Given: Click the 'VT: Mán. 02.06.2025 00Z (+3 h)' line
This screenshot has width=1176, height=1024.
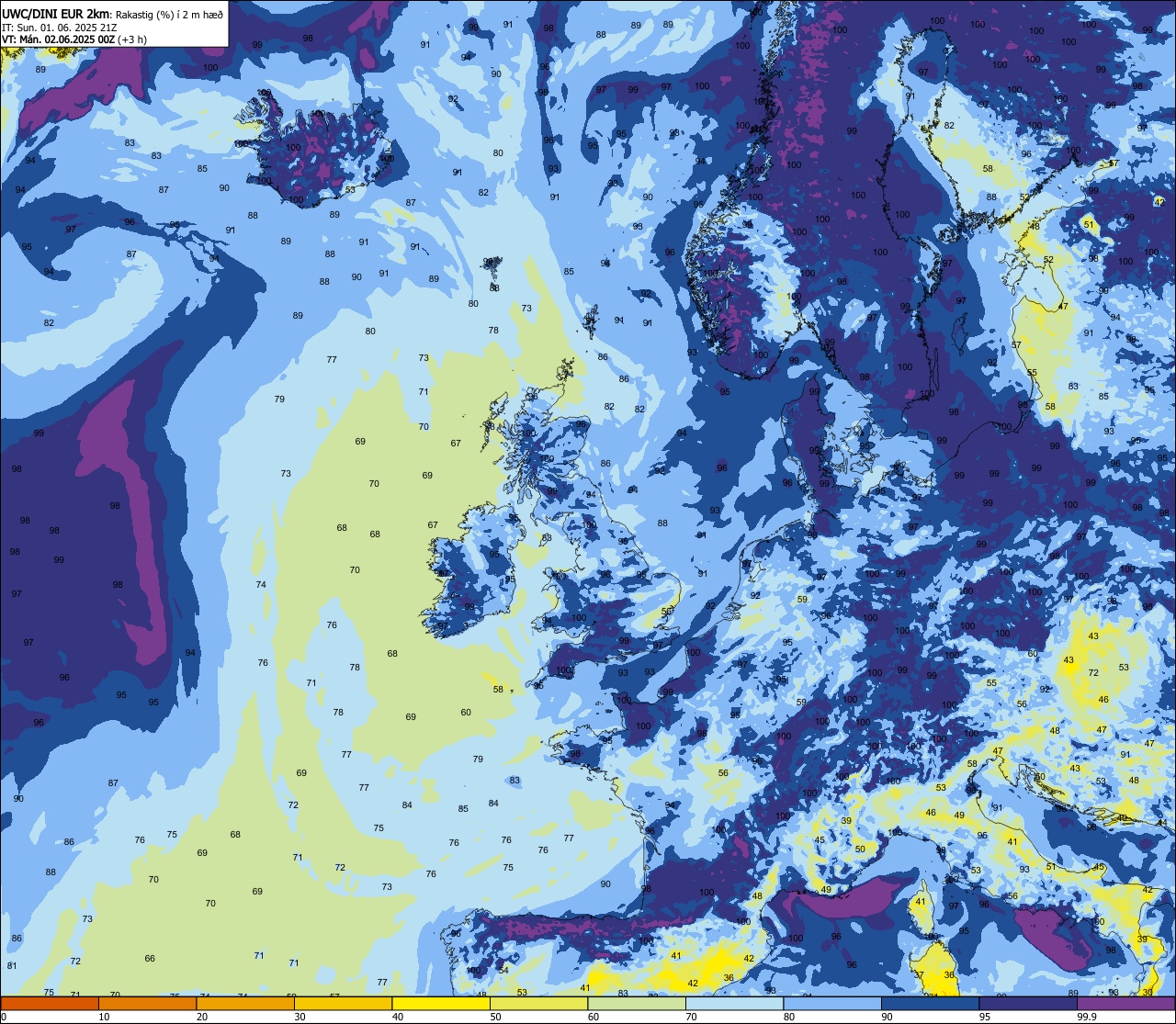Looking at the screenshot, I should (x=75, y=39).
